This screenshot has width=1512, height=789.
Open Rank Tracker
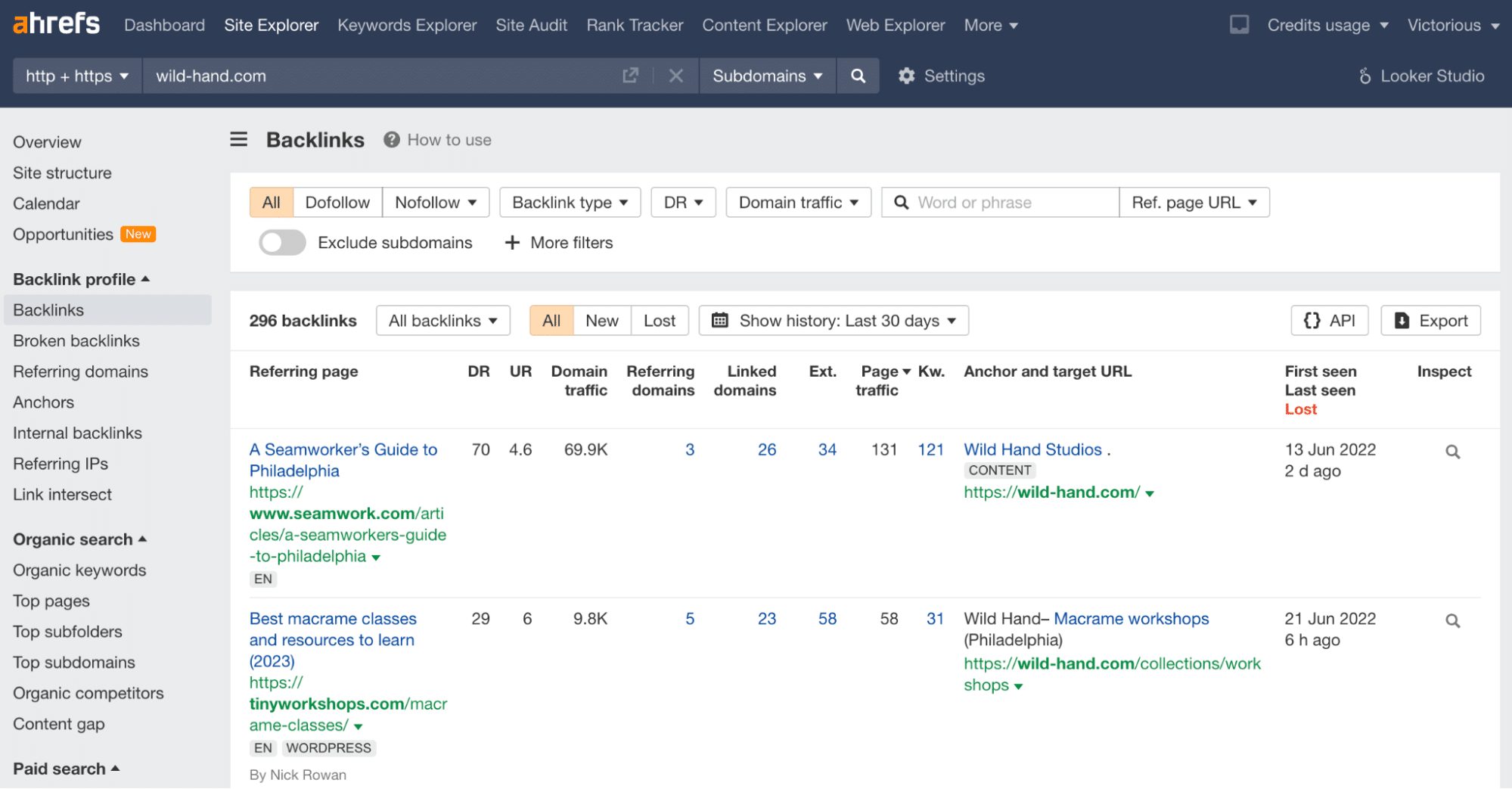coord(635,25)
